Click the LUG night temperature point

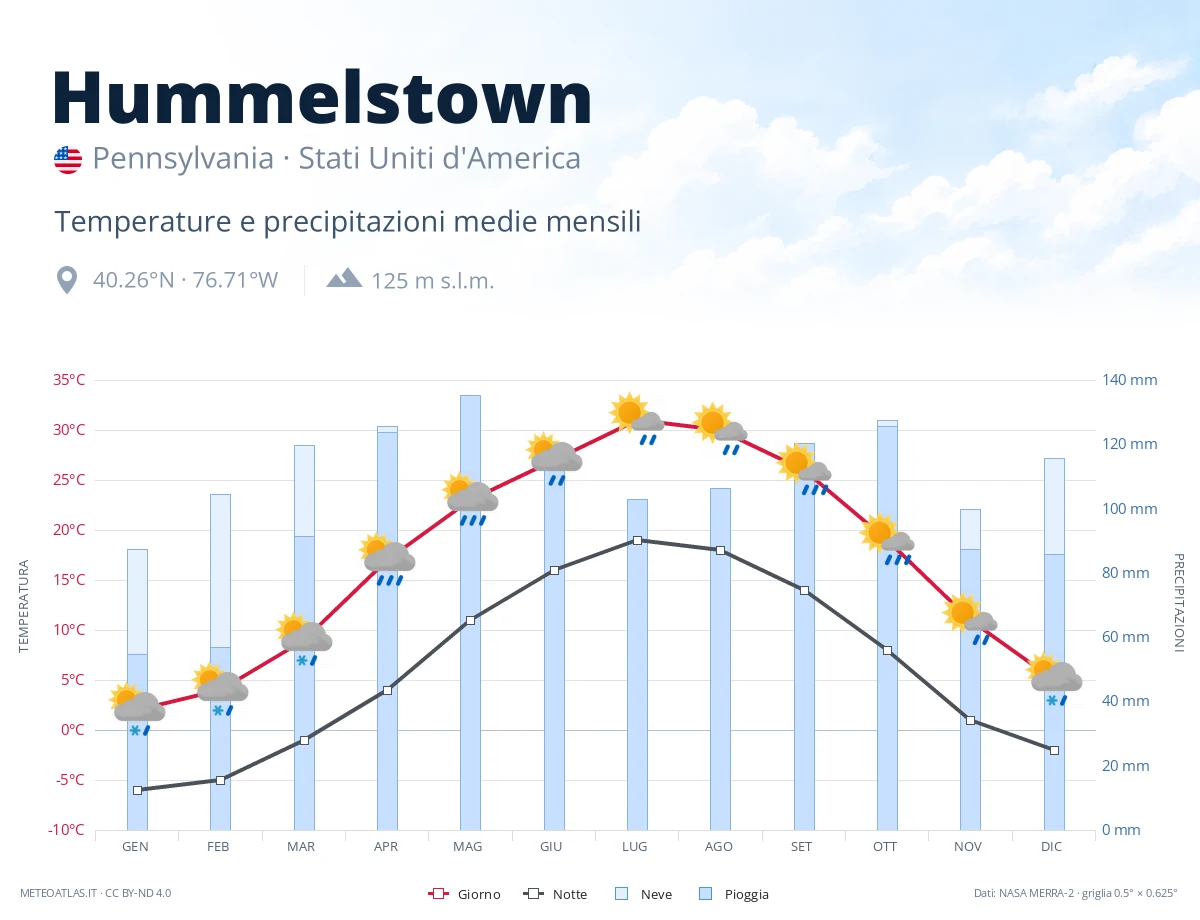[x=637, y=540]
